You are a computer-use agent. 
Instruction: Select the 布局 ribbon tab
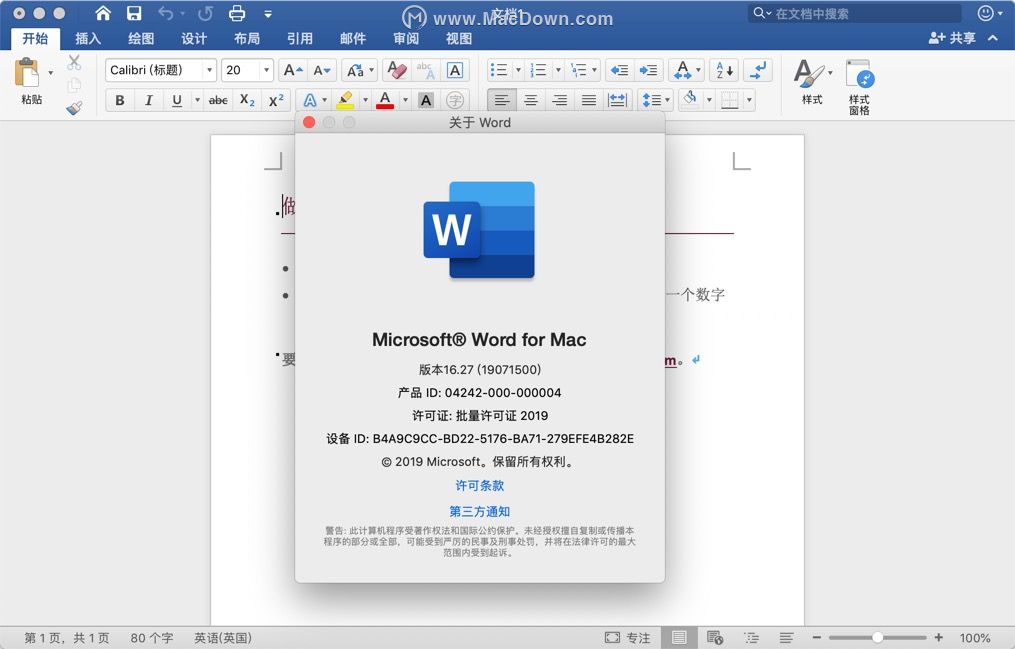point(247,39)
